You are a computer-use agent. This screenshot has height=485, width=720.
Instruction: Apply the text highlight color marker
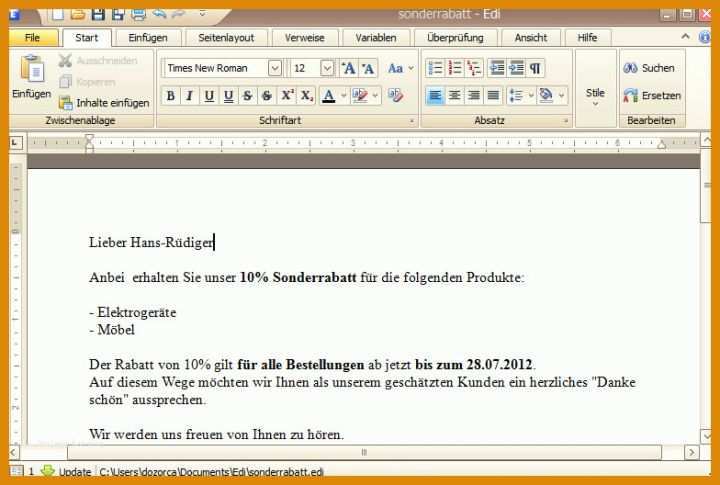point(360,96)
